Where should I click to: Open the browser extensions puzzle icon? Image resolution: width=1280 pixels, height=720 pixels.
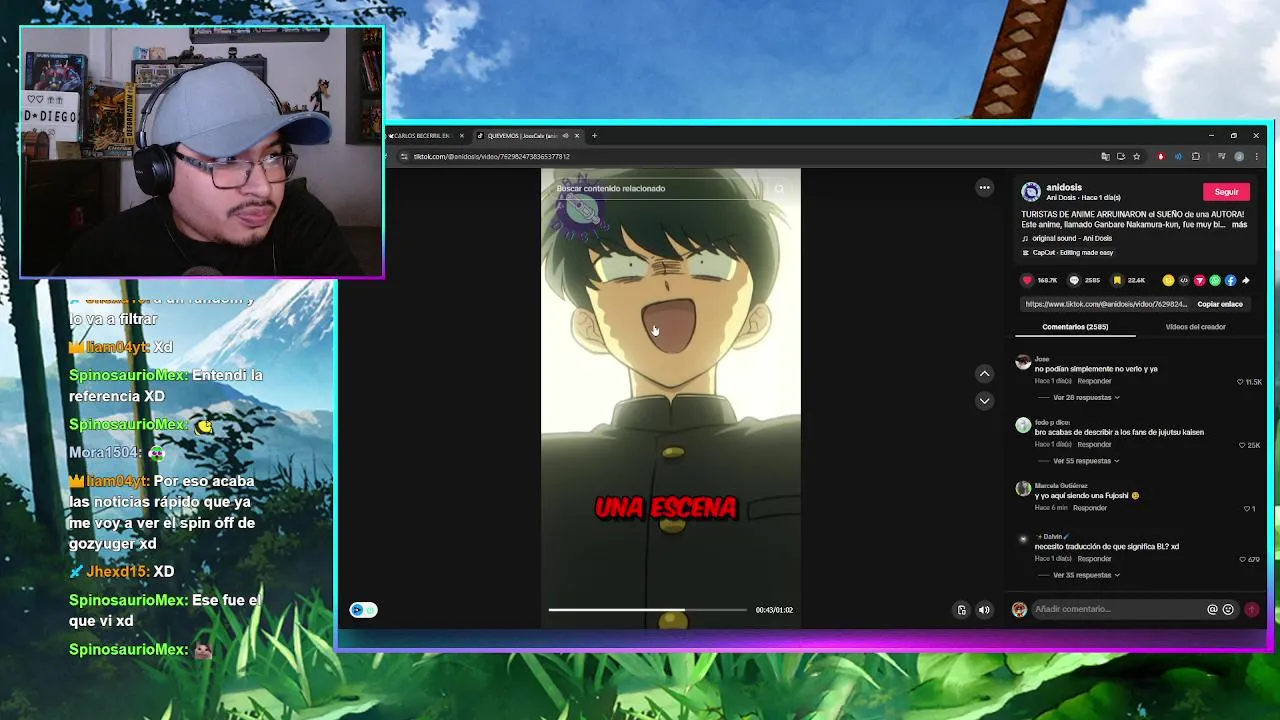click(x=1195, y=156)
